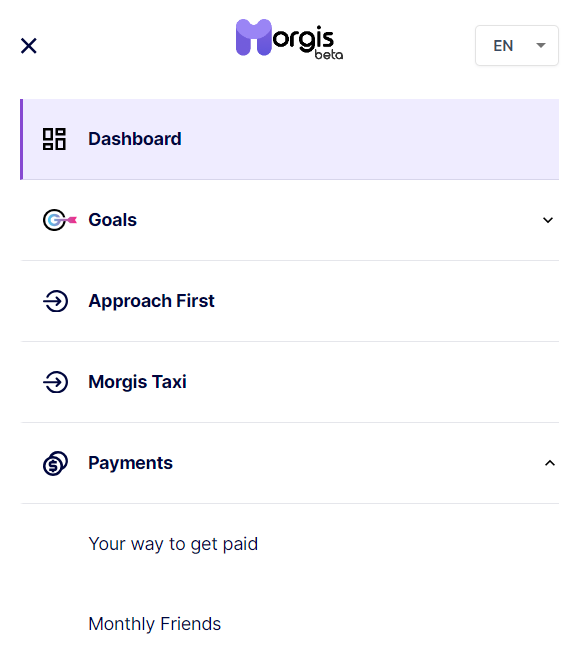Click the Approach First arrow-circle icon
The image size is (576, 660).
click(55, 301)
